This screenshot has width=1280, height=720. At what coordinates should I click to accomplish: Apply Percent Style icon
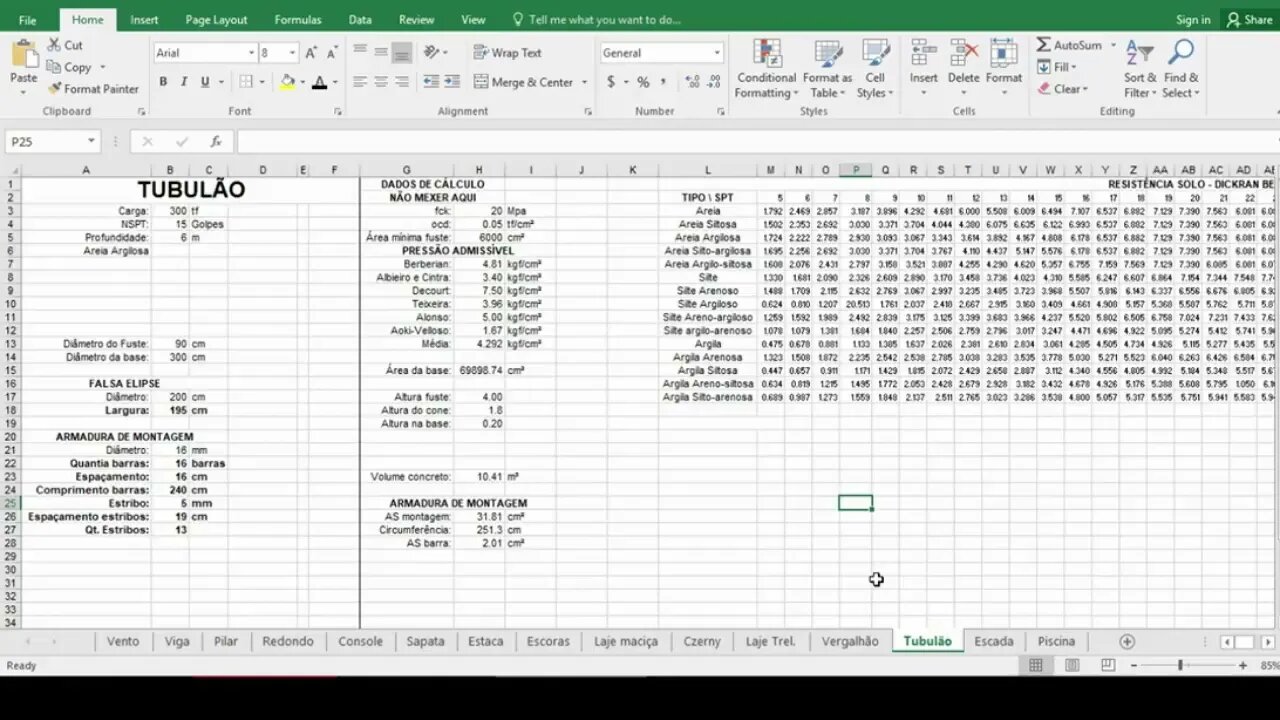tap(643, 82)
